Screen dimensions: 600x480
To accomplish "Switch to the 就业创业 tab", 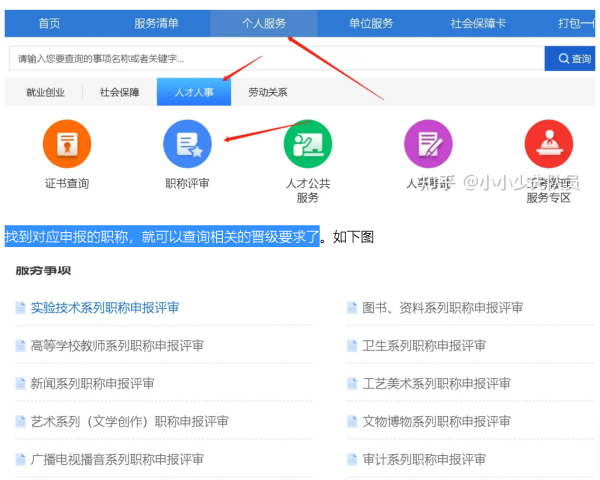I will pos(45,92).
